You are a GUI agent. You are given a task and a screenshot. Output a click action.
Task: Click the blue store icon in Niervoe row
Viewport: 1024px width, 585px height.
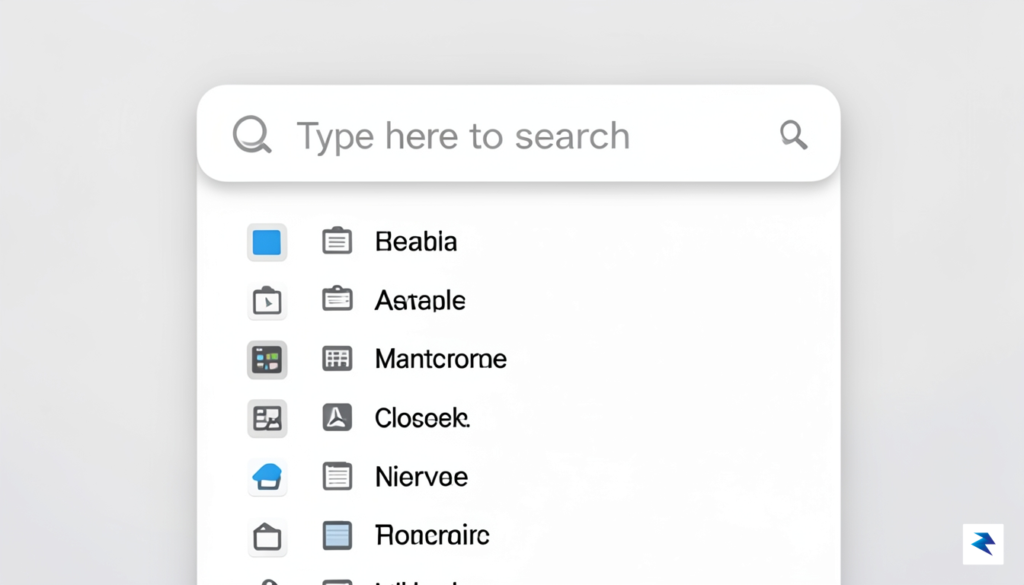click(267, 477)
